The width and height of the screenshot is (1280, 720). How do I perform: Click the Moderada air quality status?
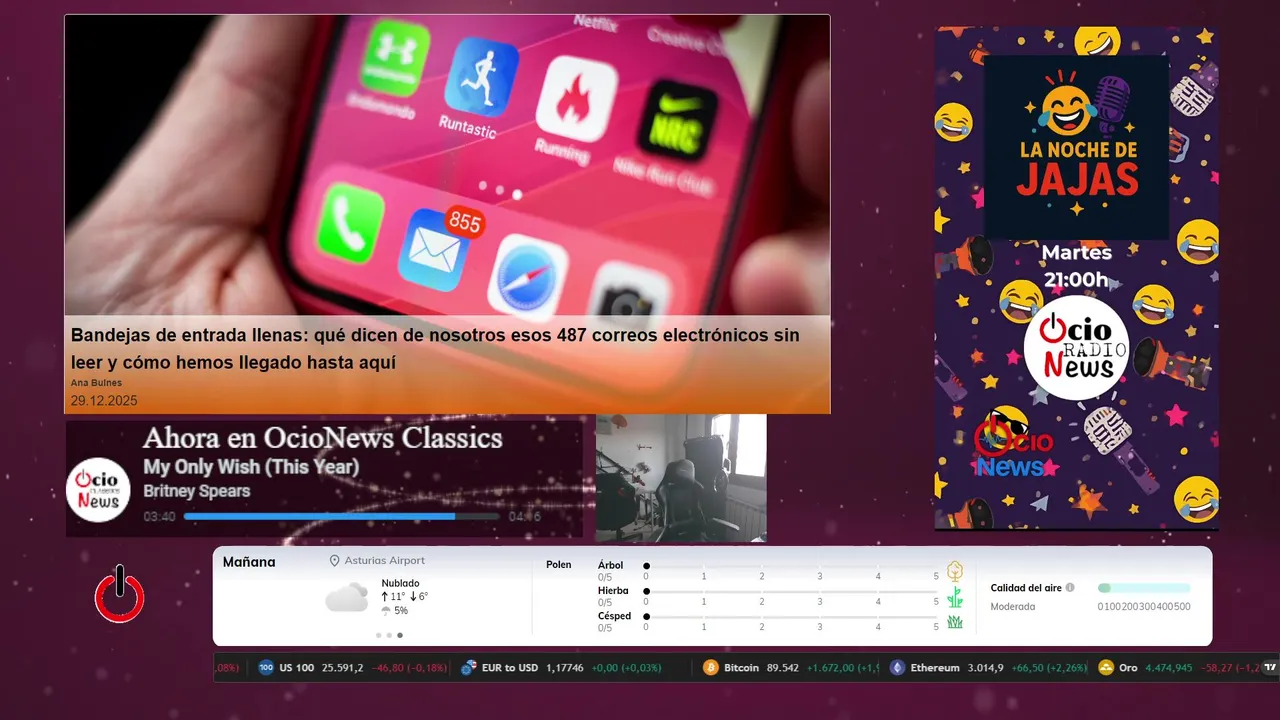1013,607
